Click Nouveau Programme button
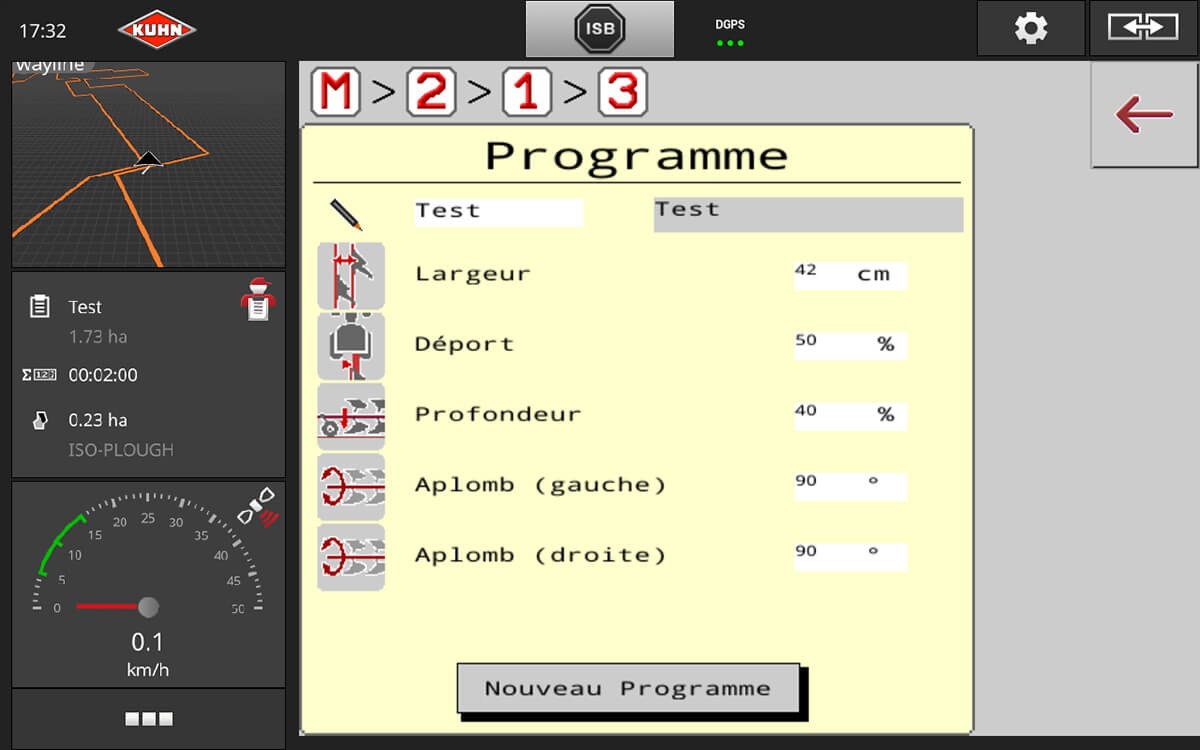This screenshot has height=750, width=1200. tap(628, 688)
